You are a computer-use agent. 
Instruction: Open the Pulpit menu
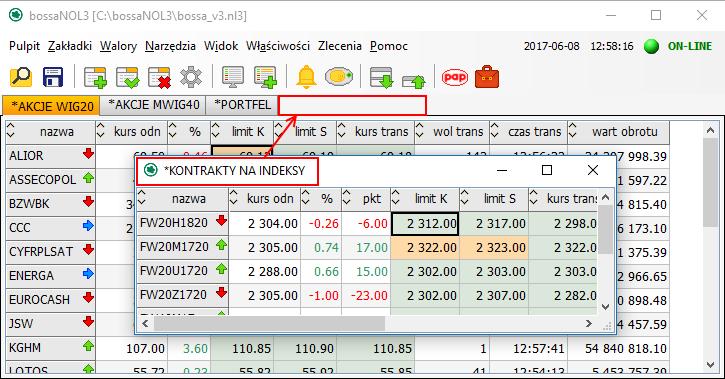(x=25, y=46)
